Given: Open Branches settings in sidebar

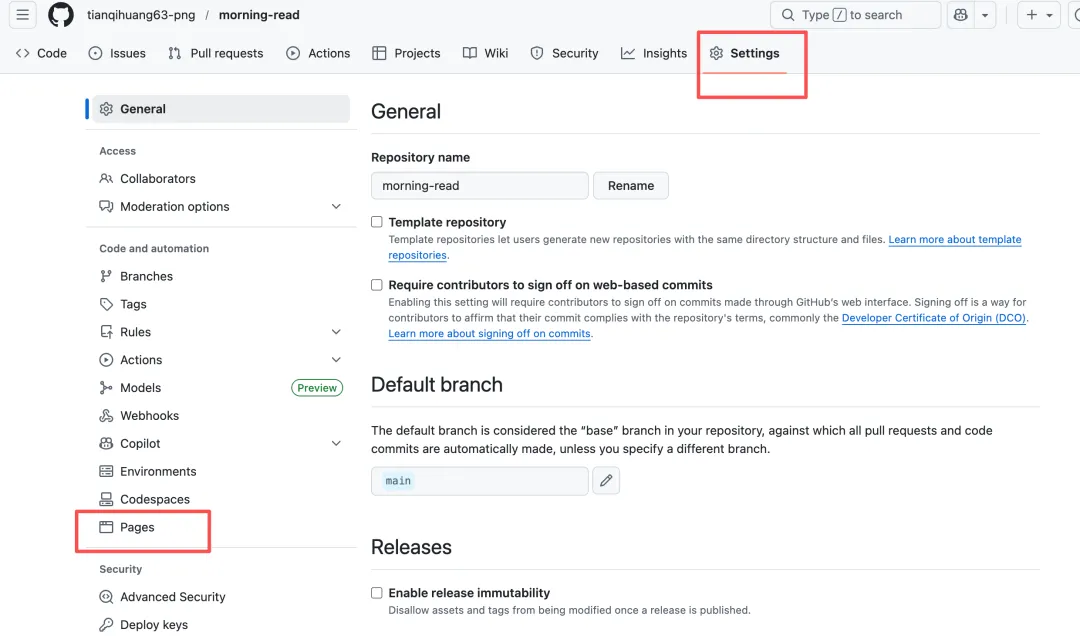Looking at the screenshot, I should (146, 276).
